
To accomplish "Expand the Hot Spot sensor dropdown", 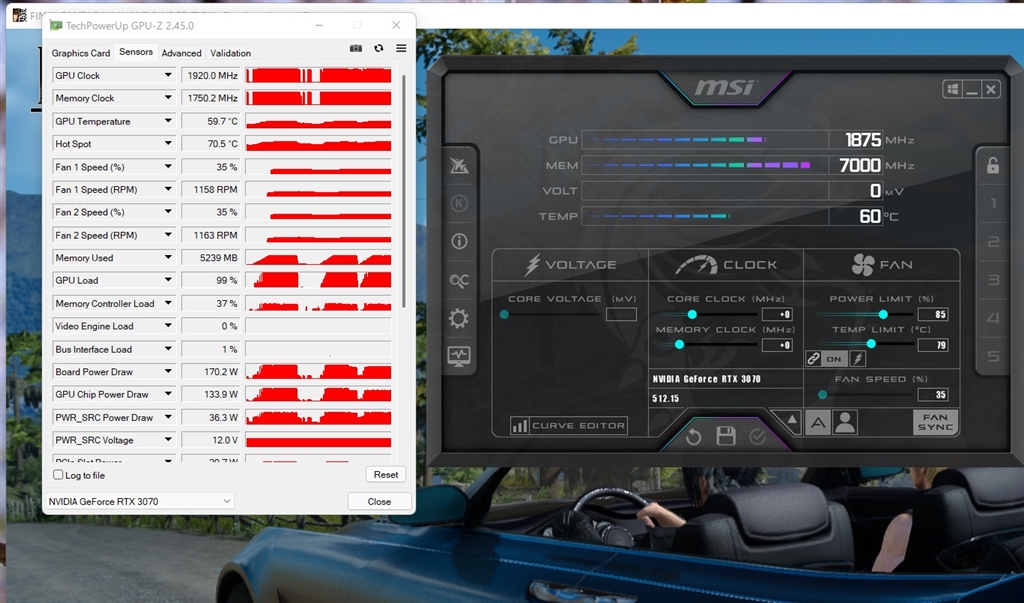I will point(168,144).
